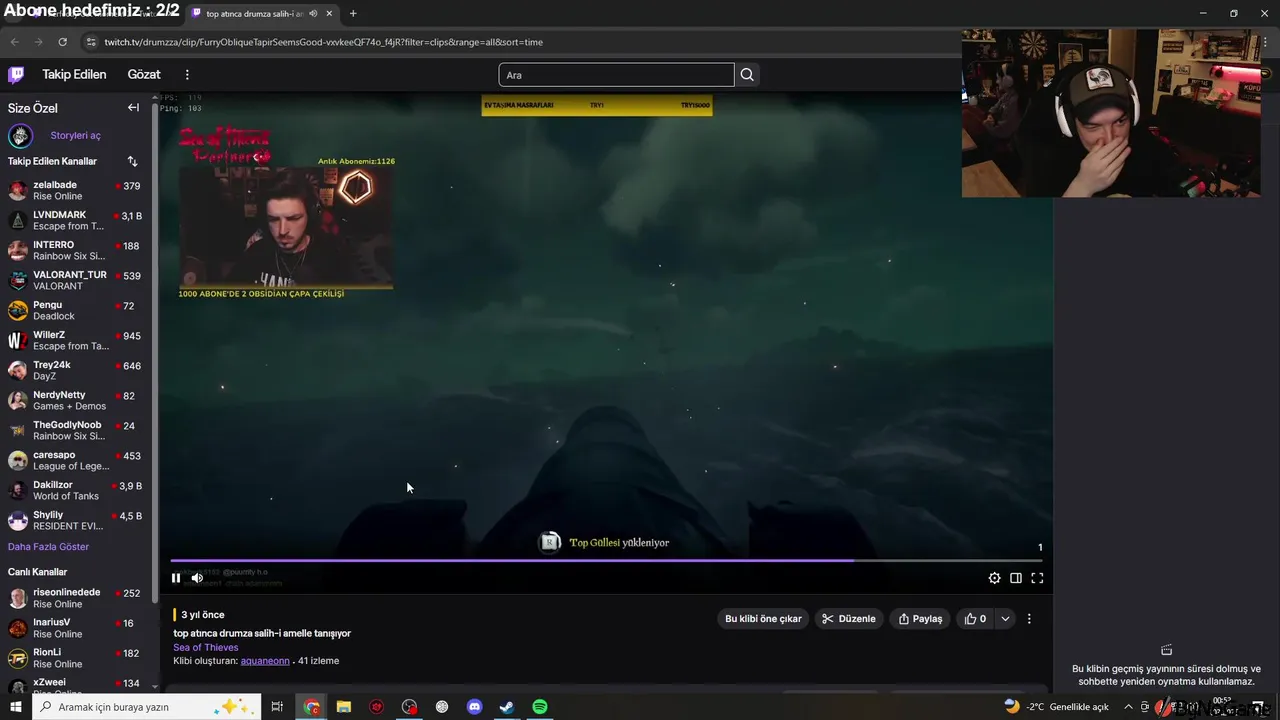View site information in the address bar
The width and height of the screenshot is (1280, 720).
click(91, 42)
